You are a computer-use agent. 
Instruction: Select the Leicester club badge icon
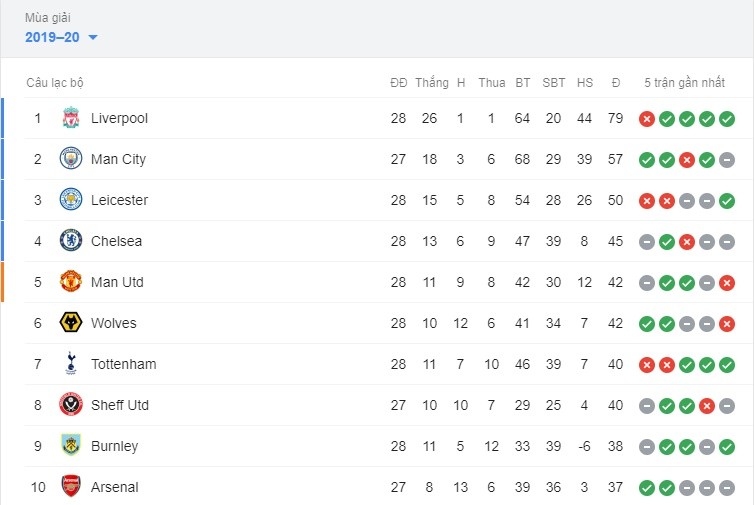click(70, 200)
